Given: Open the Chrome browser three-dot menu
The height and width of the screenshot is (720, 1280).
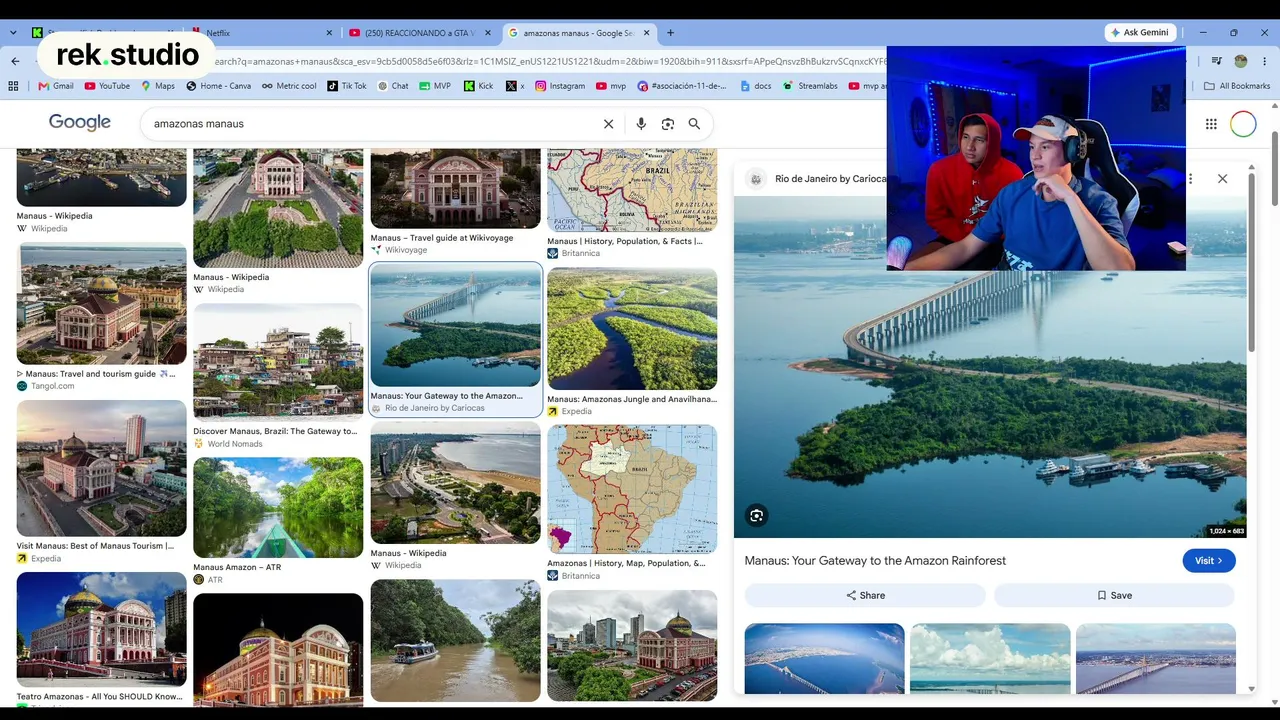Looking at the screenshot, I should 1265,61.
